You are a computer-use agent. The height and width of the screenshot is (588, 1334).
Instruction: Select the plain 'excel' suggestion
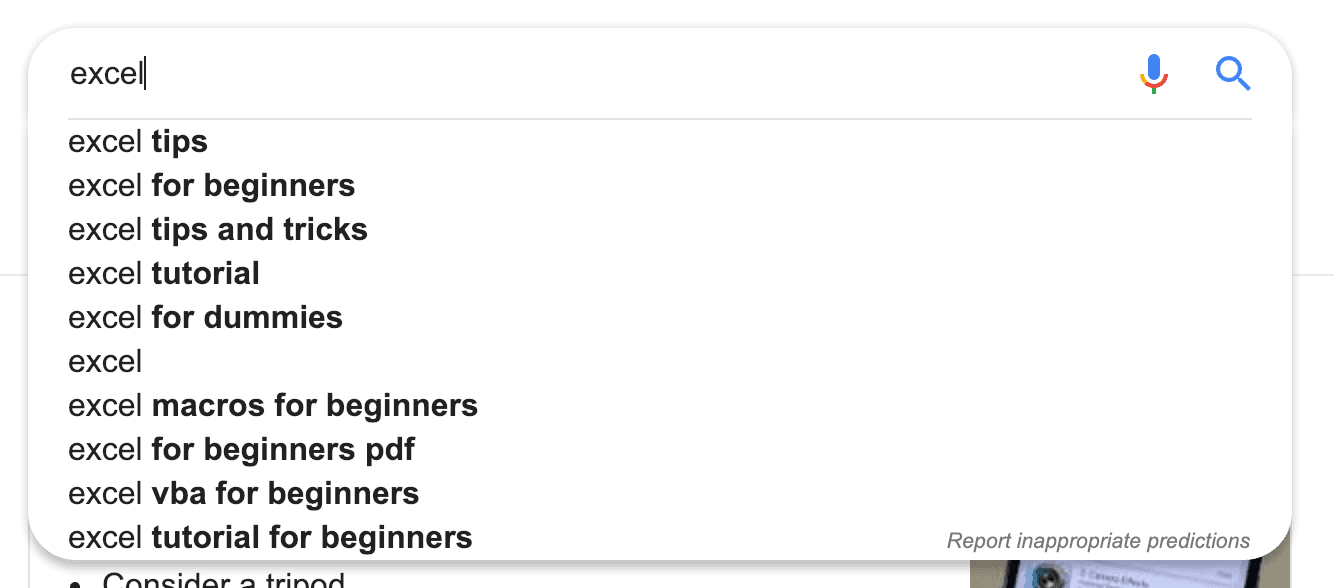[105, 361]
